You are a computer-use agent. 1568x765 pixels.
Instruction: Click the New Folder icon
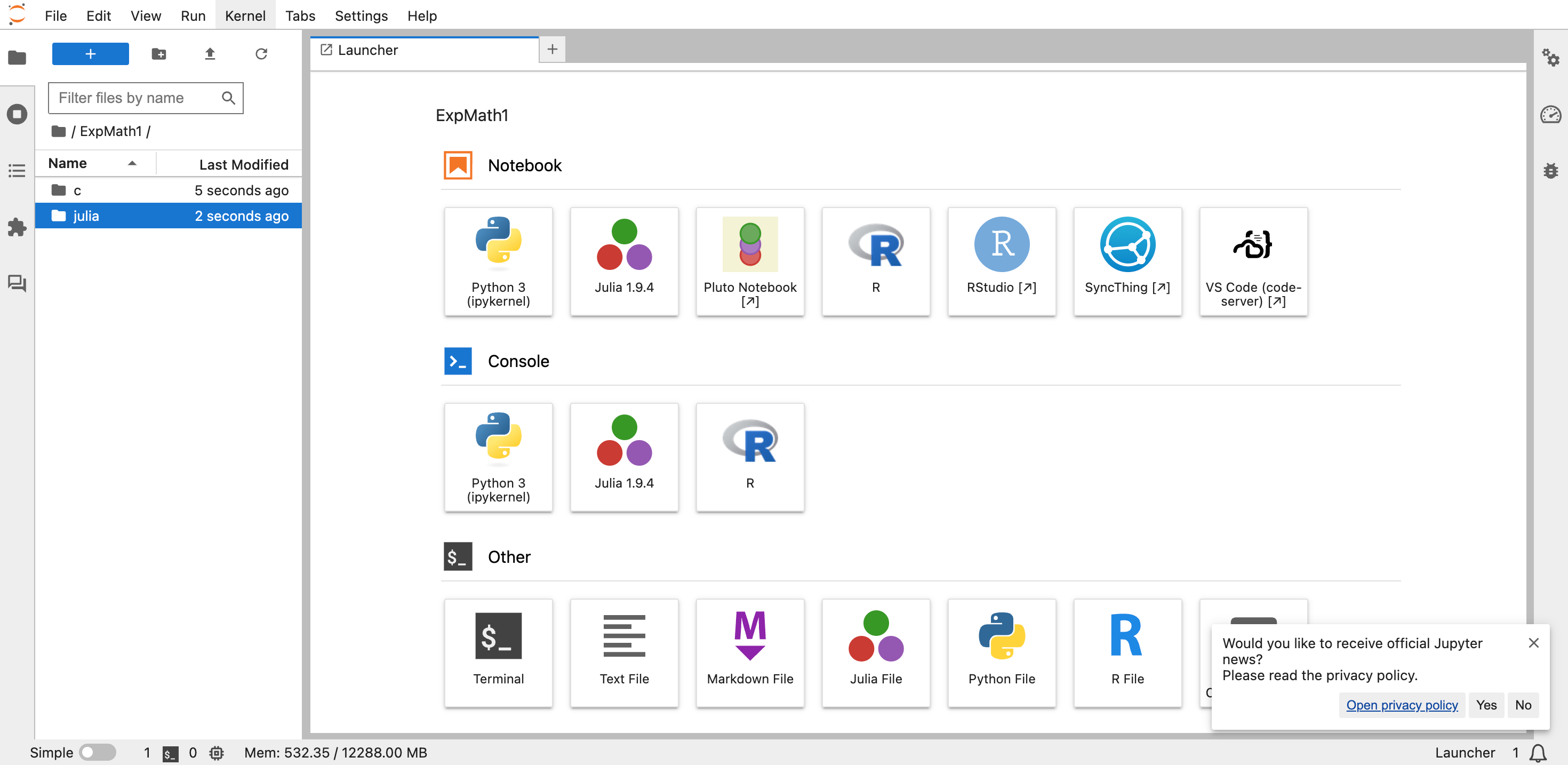(159, 53)
